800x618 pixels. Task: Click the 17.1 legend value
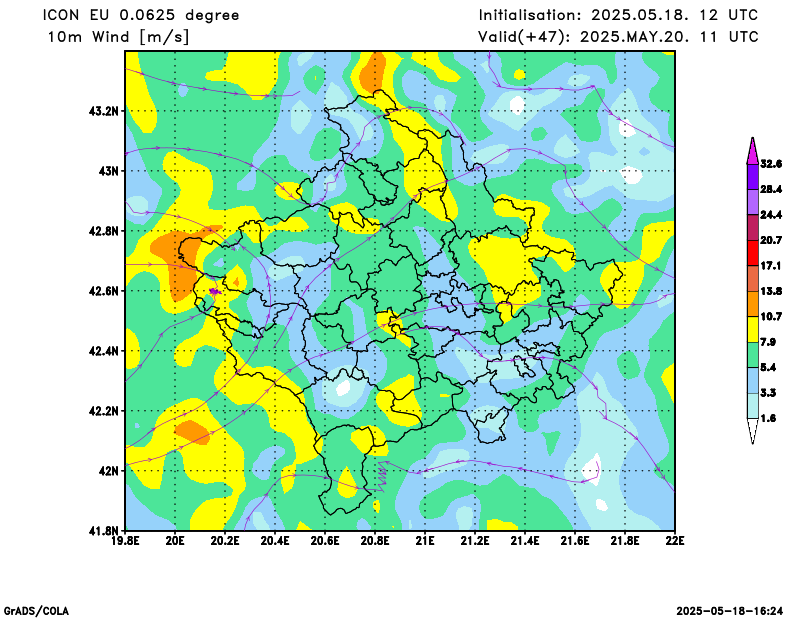click(x=771, y=266)
